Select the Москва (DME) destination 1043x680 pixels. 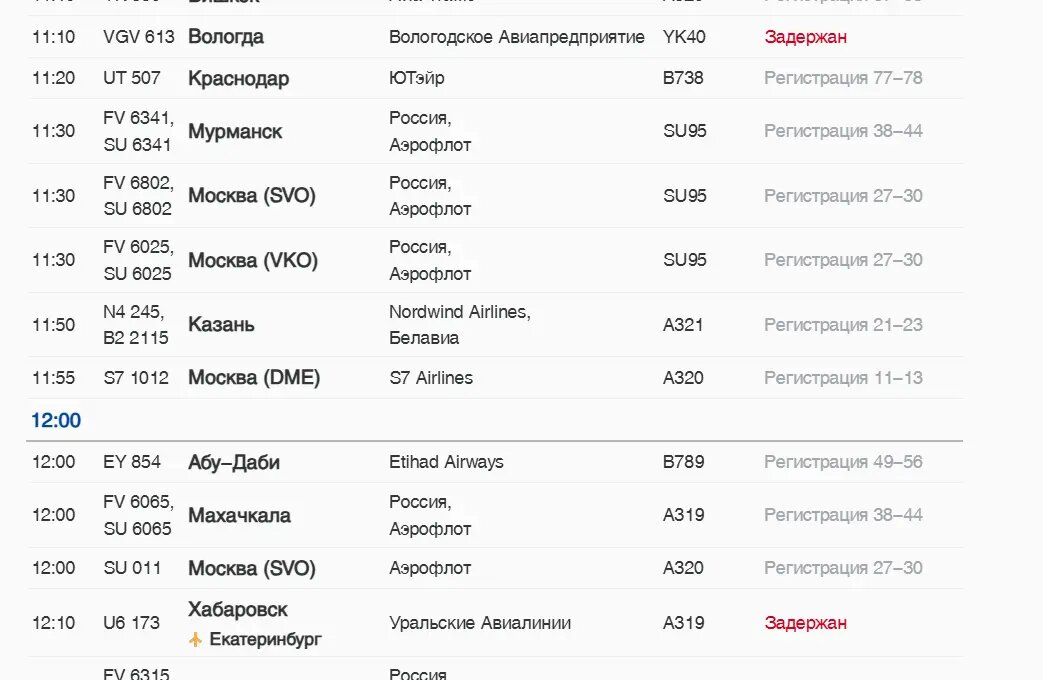(254, 378)
